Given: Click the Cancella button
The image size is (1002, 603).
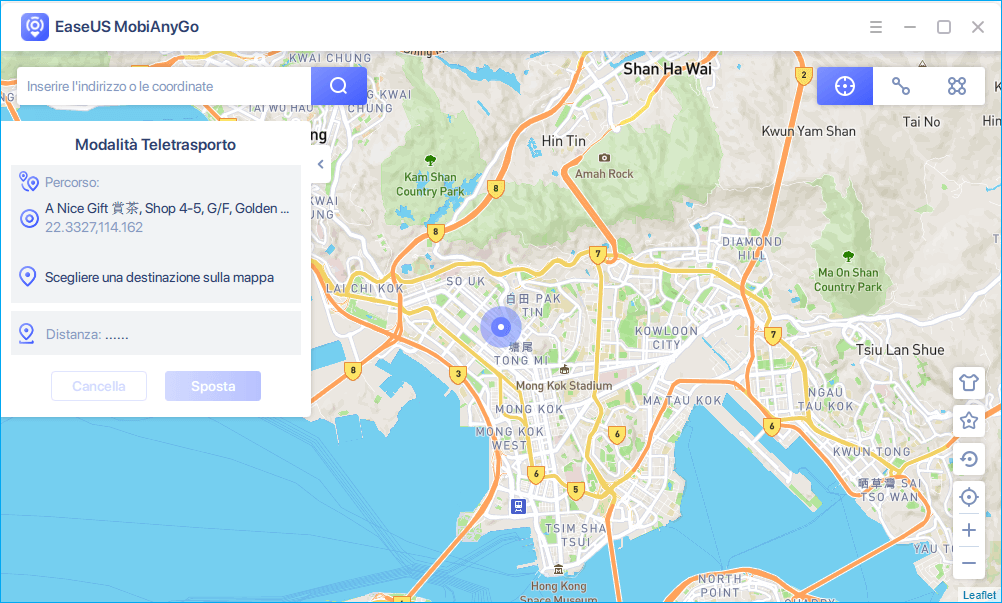Looking at the screenshot, I should point(99,386).
